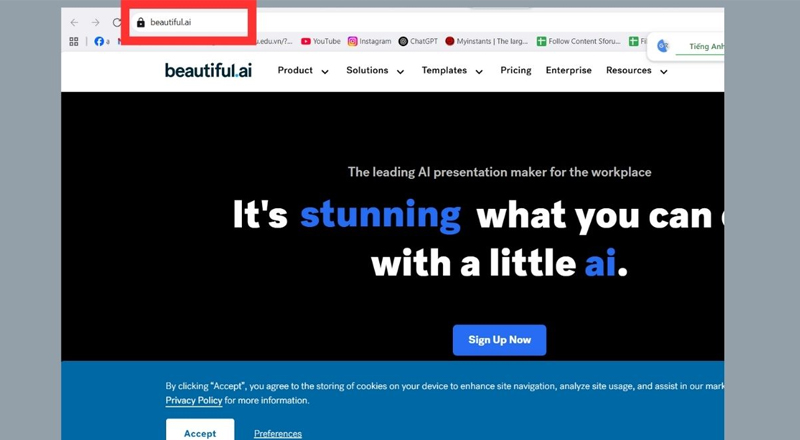800x440 pixels.
Task: Select the Tiếng Anh translate tab
Action: 706,46
